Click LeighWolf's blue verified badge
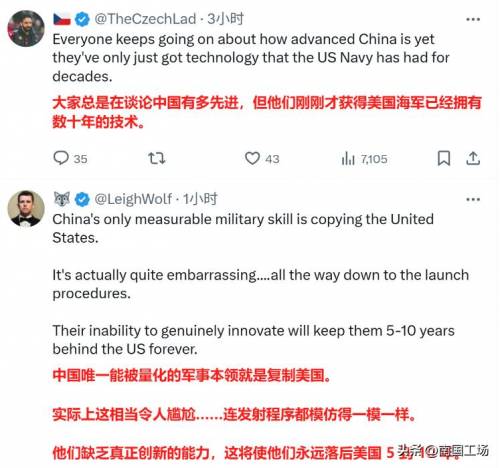Screen dimensions: 500x468 82,199
